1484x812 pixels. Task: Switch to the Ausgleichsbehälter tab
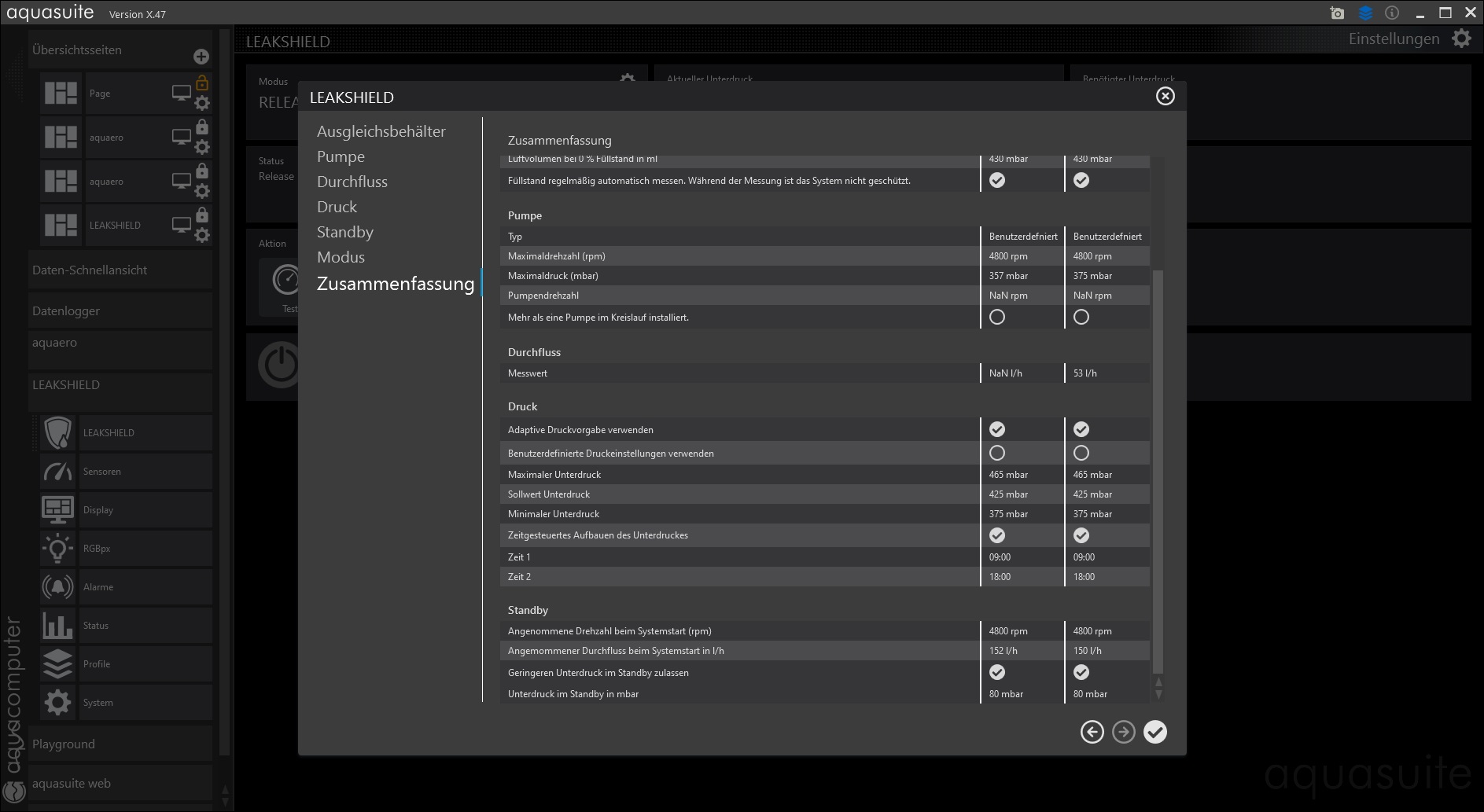coord(381,131)
